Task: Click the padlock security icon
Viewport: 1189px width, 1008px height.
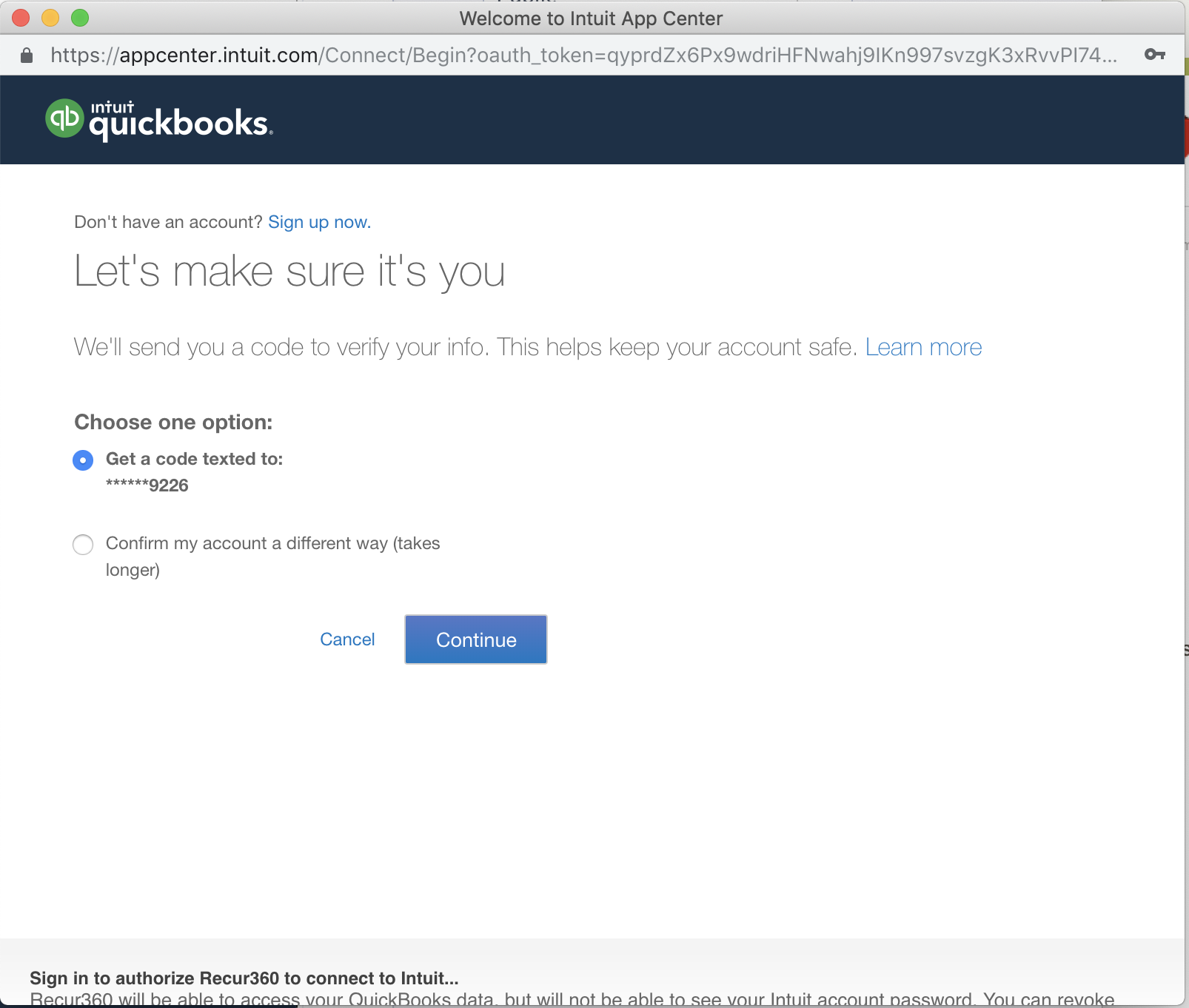Action: point(27,56)
